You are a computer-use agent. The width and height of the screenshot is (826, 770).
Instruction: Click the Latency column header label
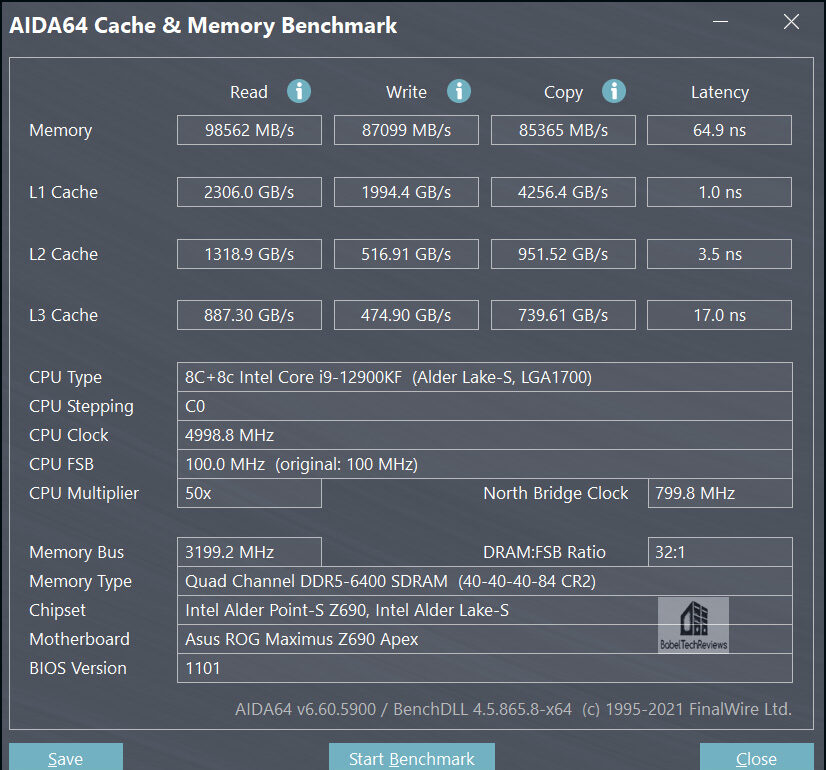720,93
